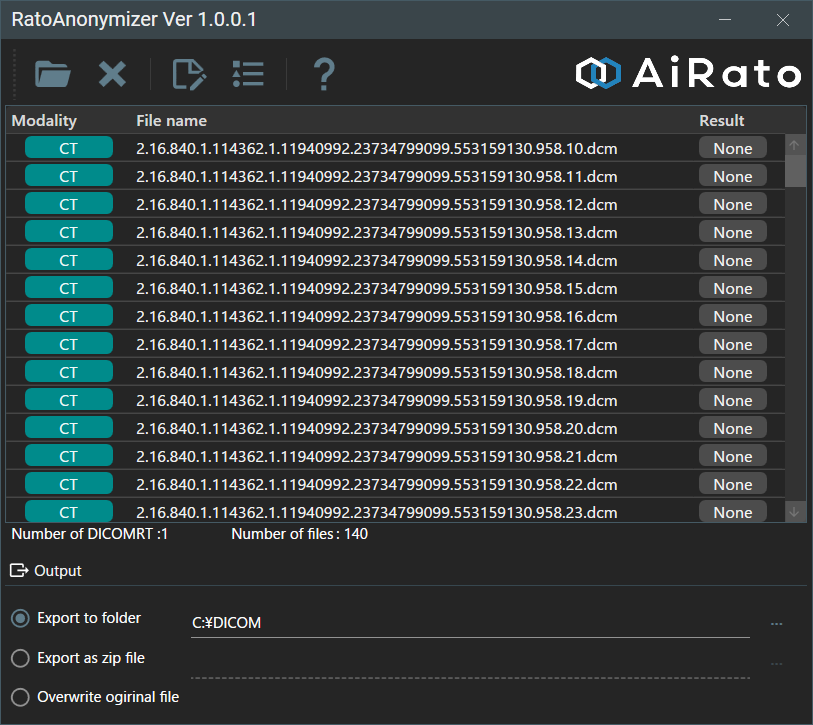Click the checklist settings toolbar icon

click(247, 74)
